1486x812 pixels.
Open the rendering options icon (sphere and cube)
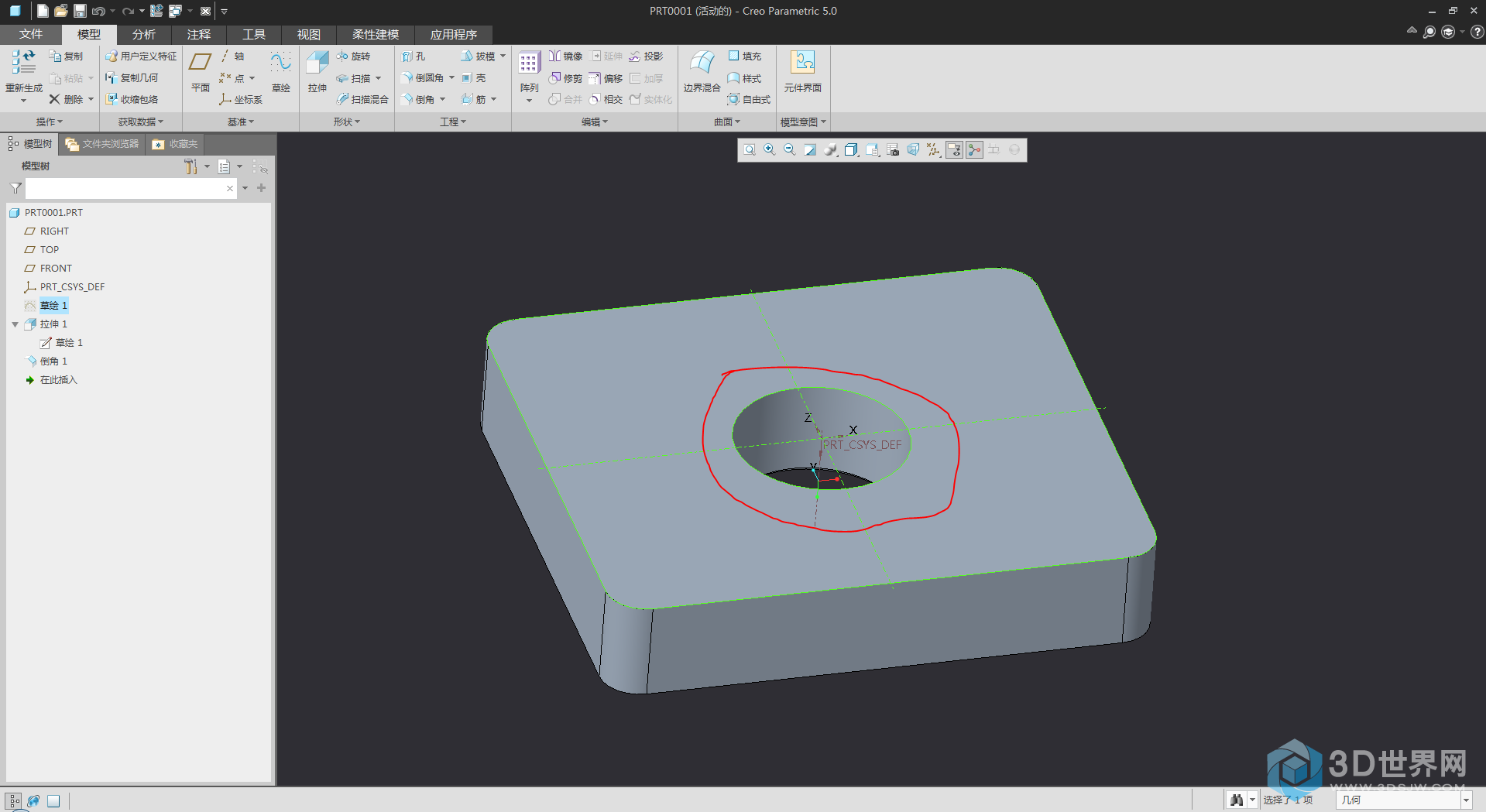click(831, 150)
